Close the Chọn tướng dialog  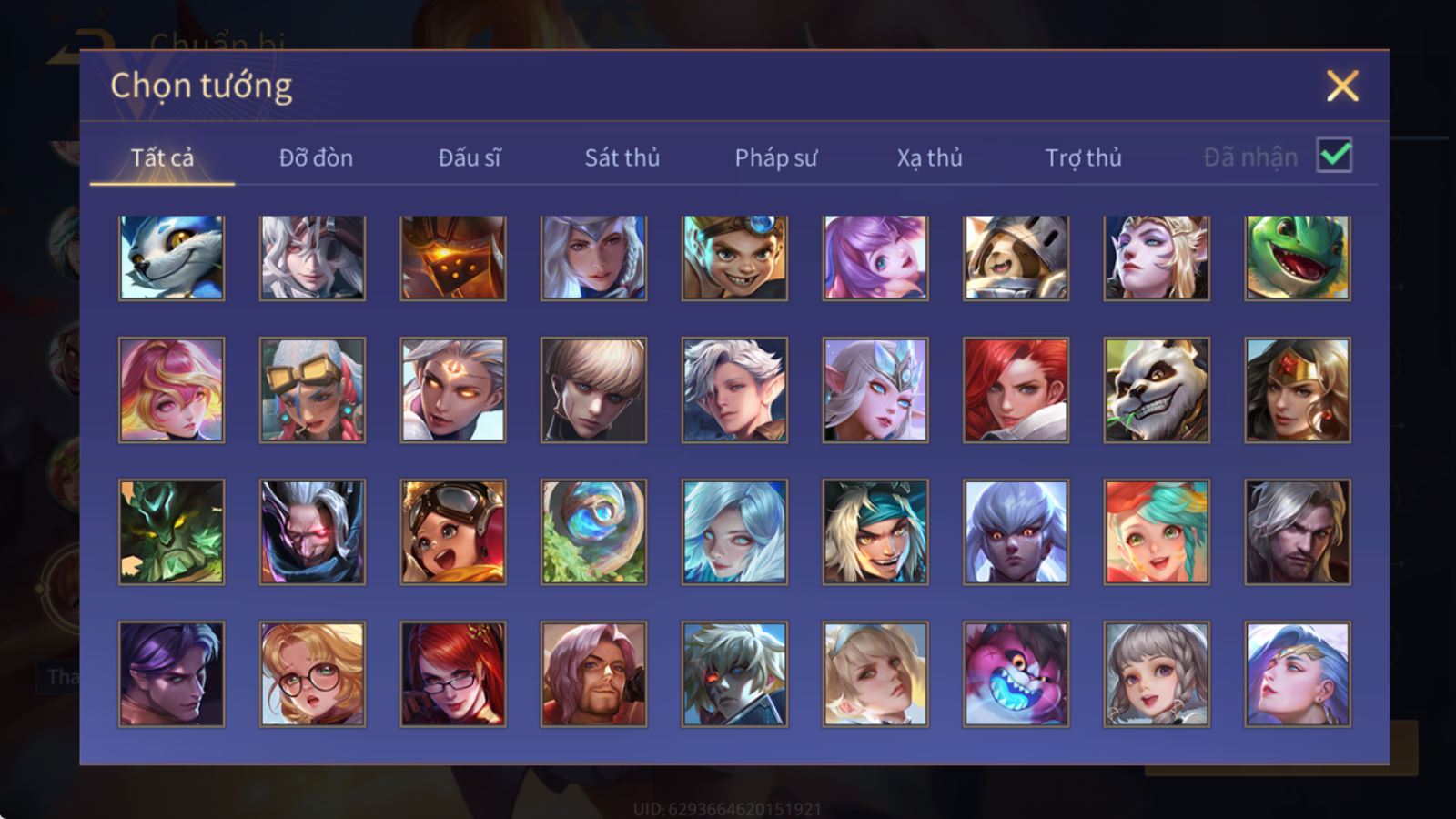tap(1342, 86)
